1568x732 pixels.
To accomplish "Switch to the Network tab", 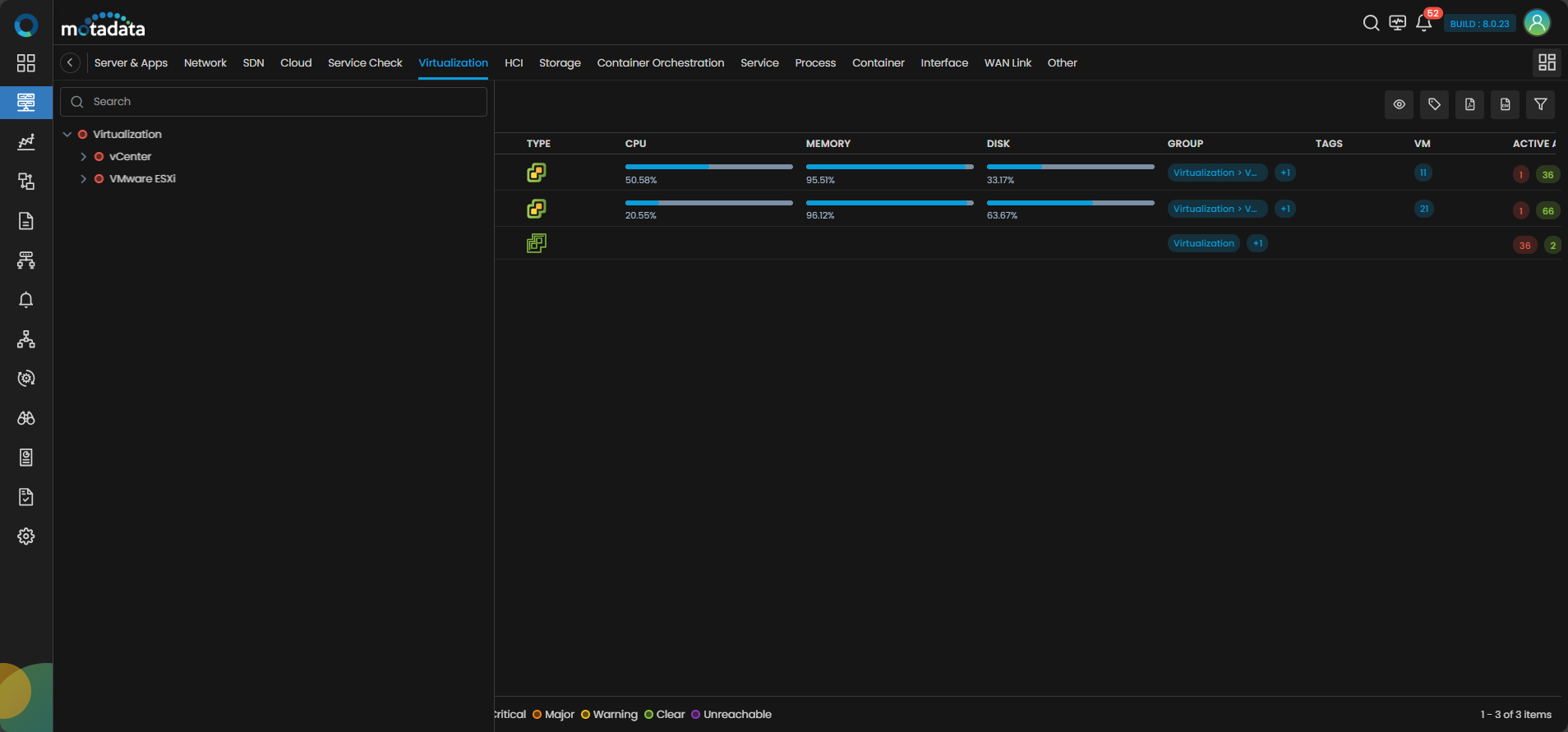I will (205, 62).
